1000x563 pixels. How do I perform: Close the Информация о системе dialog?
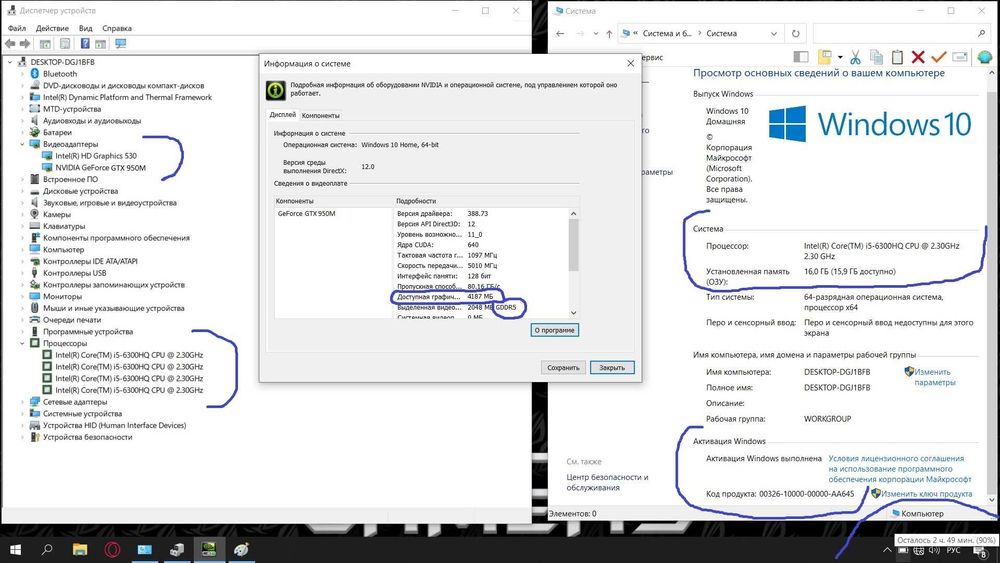tap(630, 63)
